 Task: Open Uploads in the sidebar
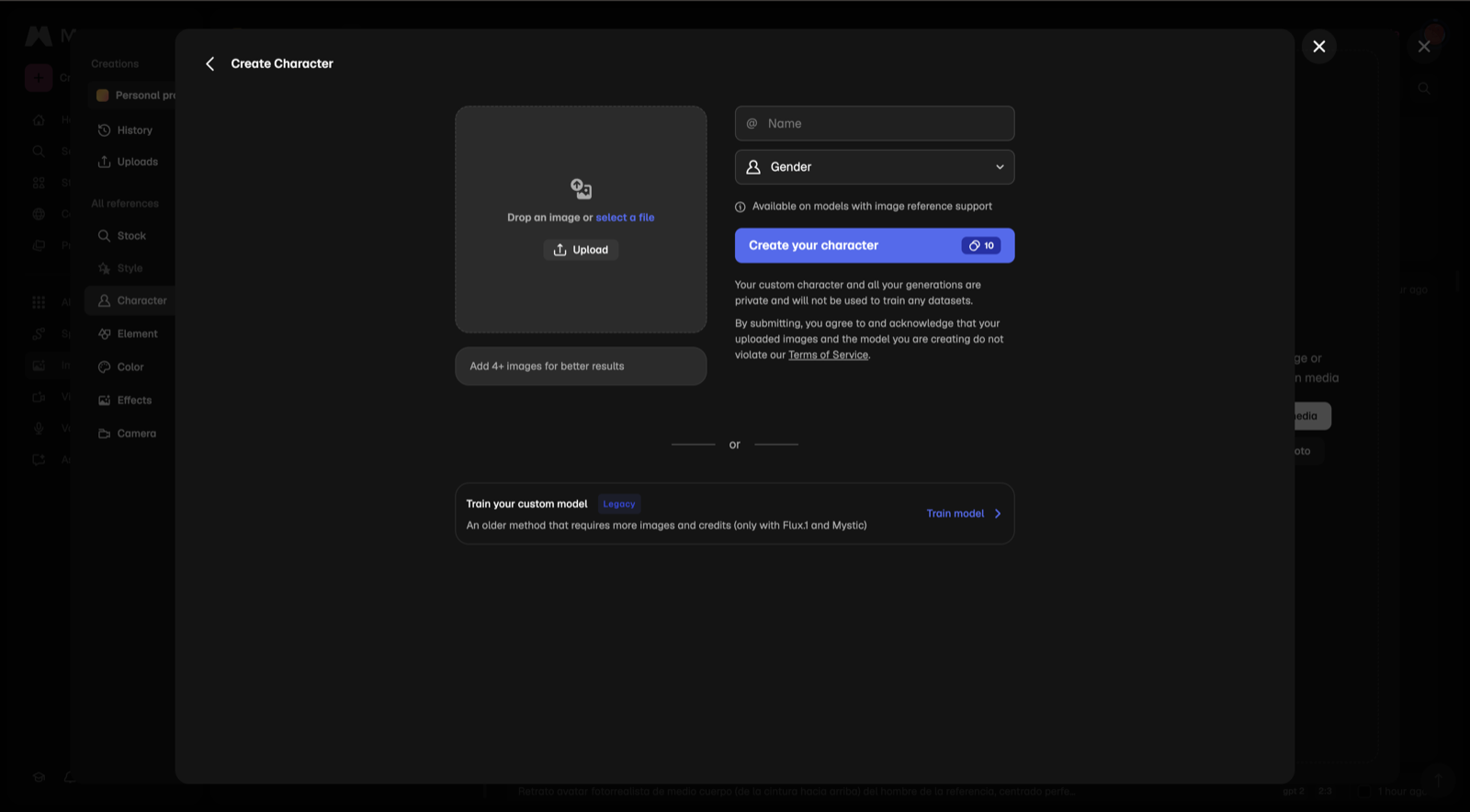130,162
